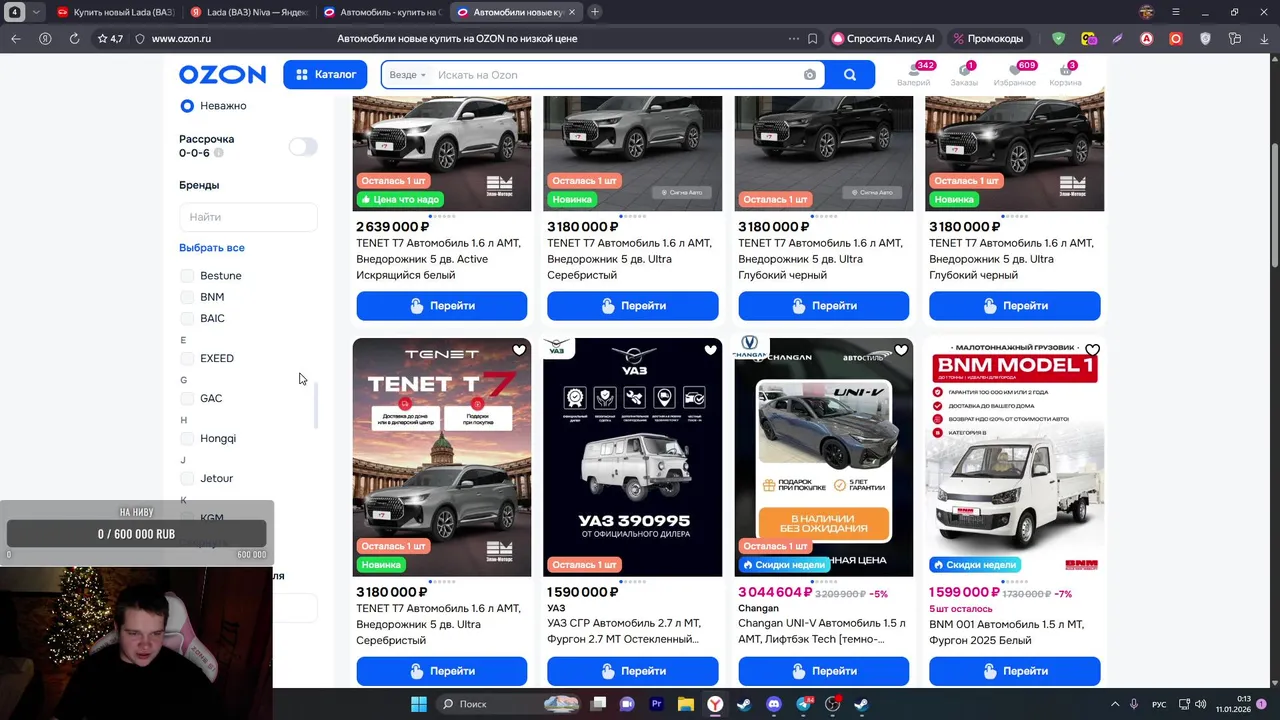Click the Промокоды button
The height and width of the screenshot is (720, 1280).
tap(988, 39)
